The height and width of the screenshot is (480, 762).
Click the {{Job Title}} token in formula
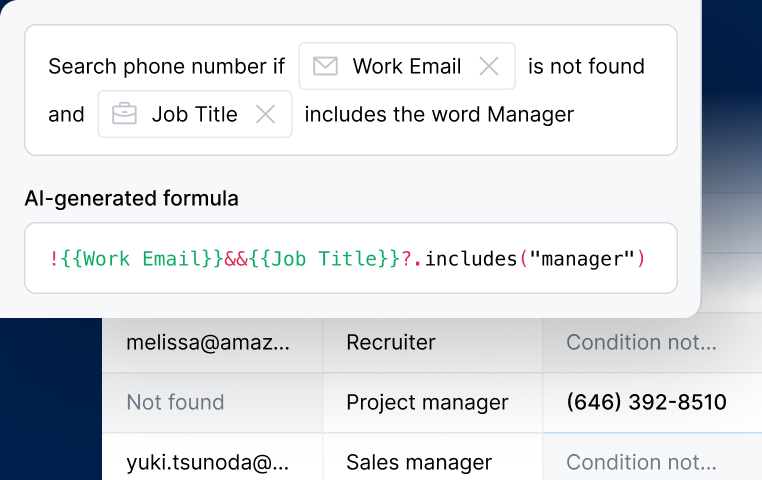coord(325,259)
